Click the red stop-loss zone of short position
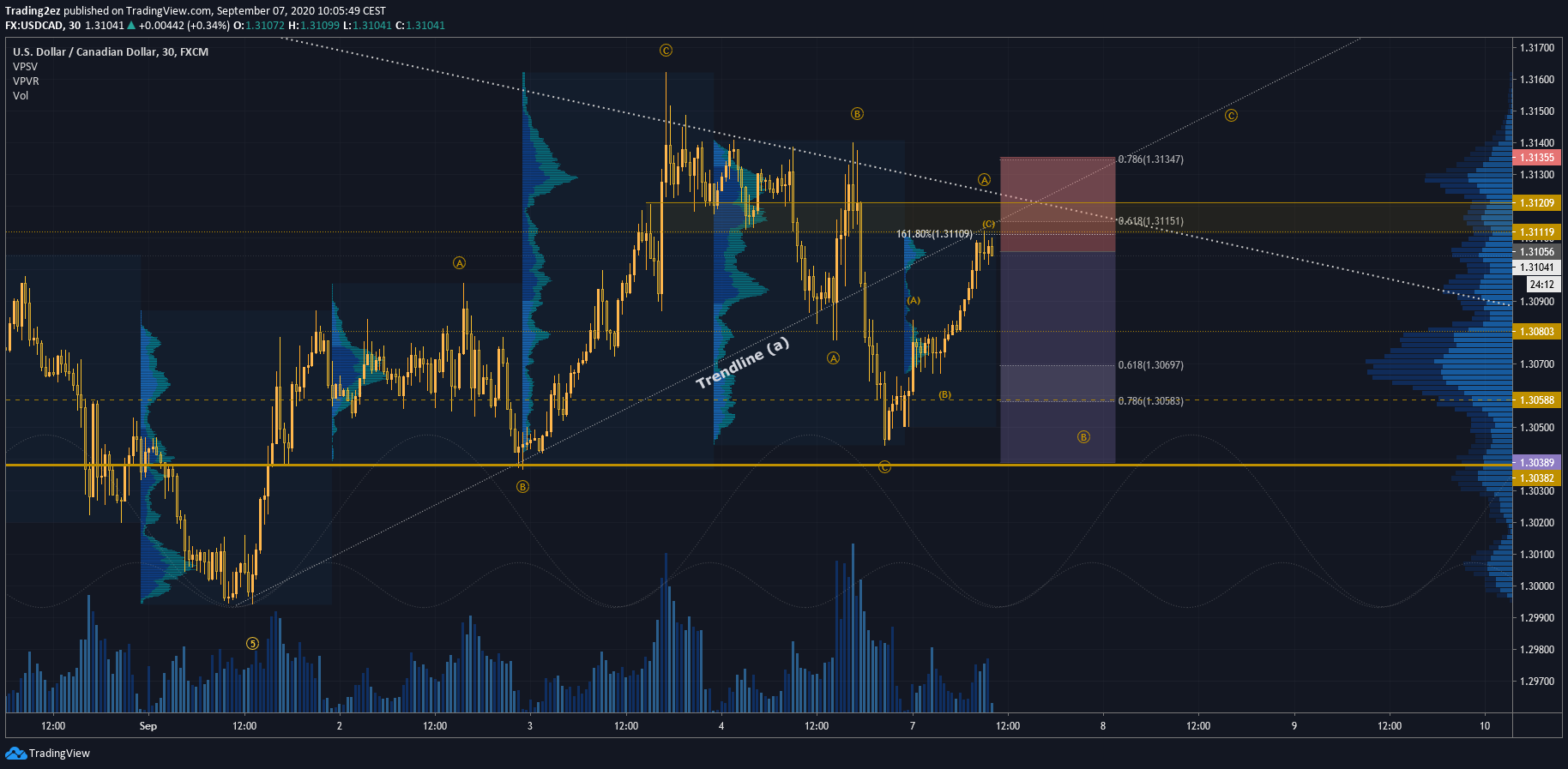 [1058, 205]
